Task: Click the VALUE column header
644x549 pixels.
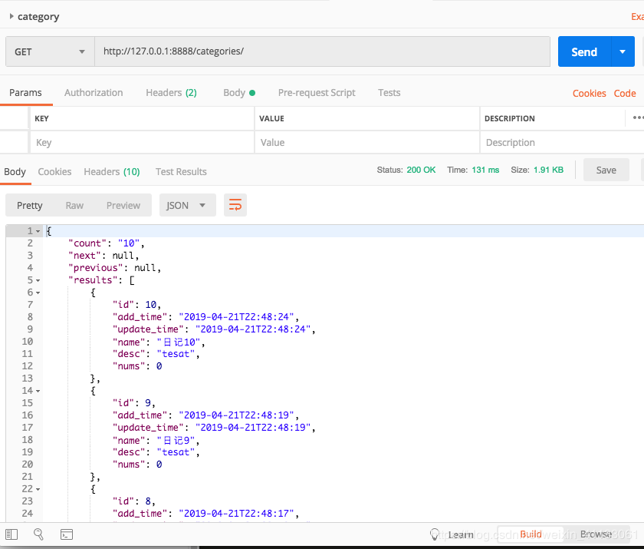Action: coord(271,118)
